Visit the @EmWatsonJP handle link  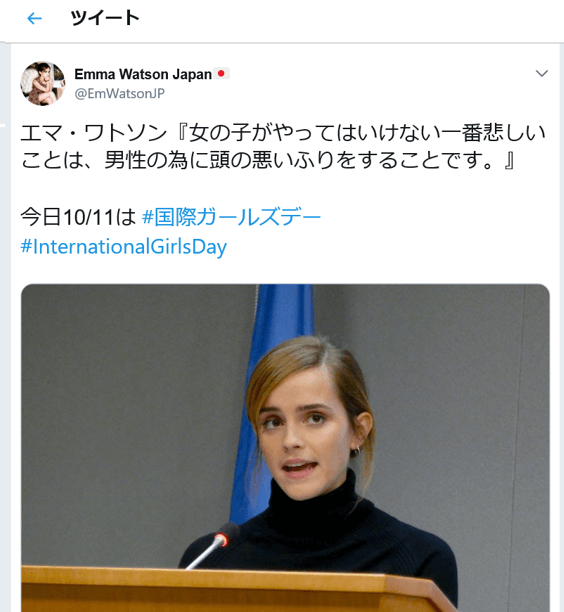[119, 93]
